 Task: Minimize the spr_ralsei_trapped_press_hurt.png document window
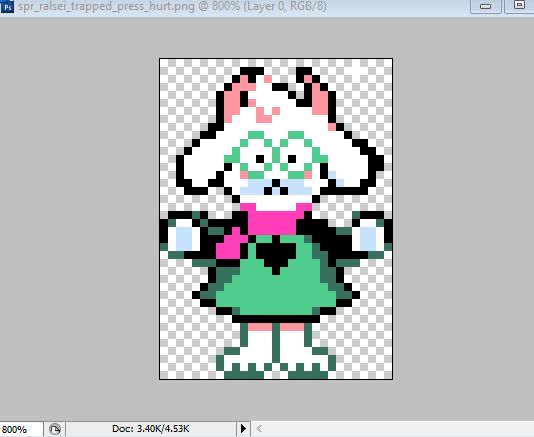click(485, 6)
